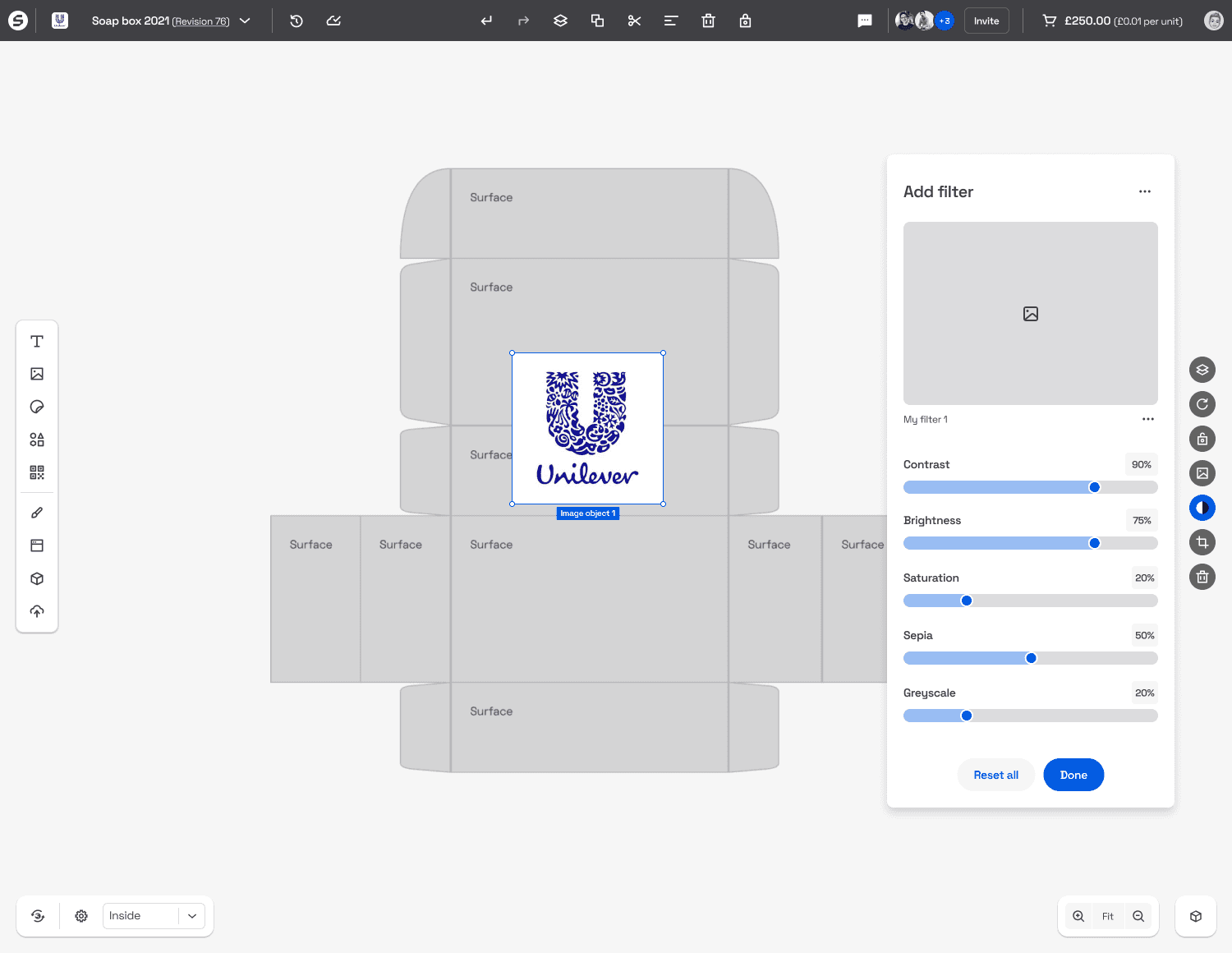
Task: Open the user profile avatar
Action: (x=1213, y=21)
